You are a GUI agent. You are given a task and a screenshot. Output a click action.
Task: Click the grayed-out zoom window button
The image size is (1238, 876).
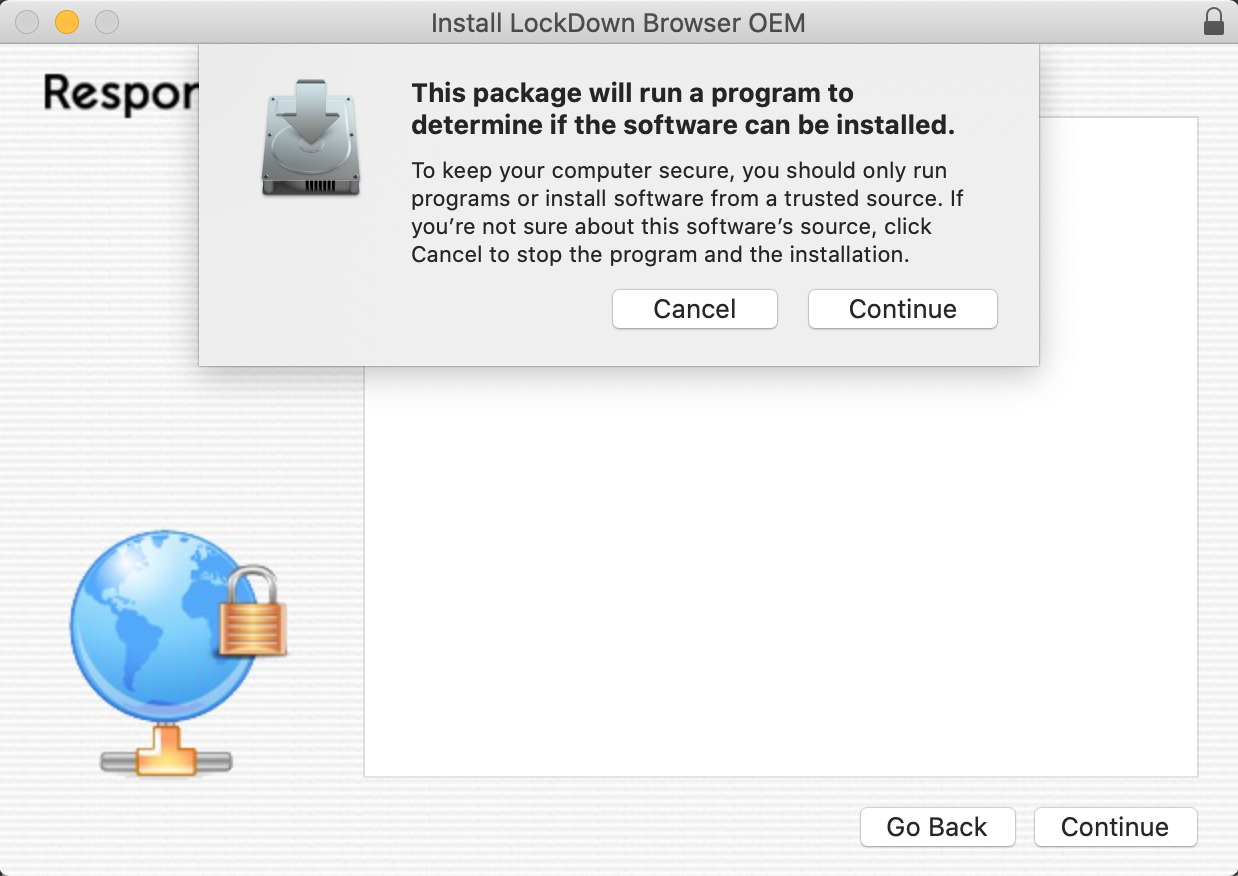(x=106, y=21)
